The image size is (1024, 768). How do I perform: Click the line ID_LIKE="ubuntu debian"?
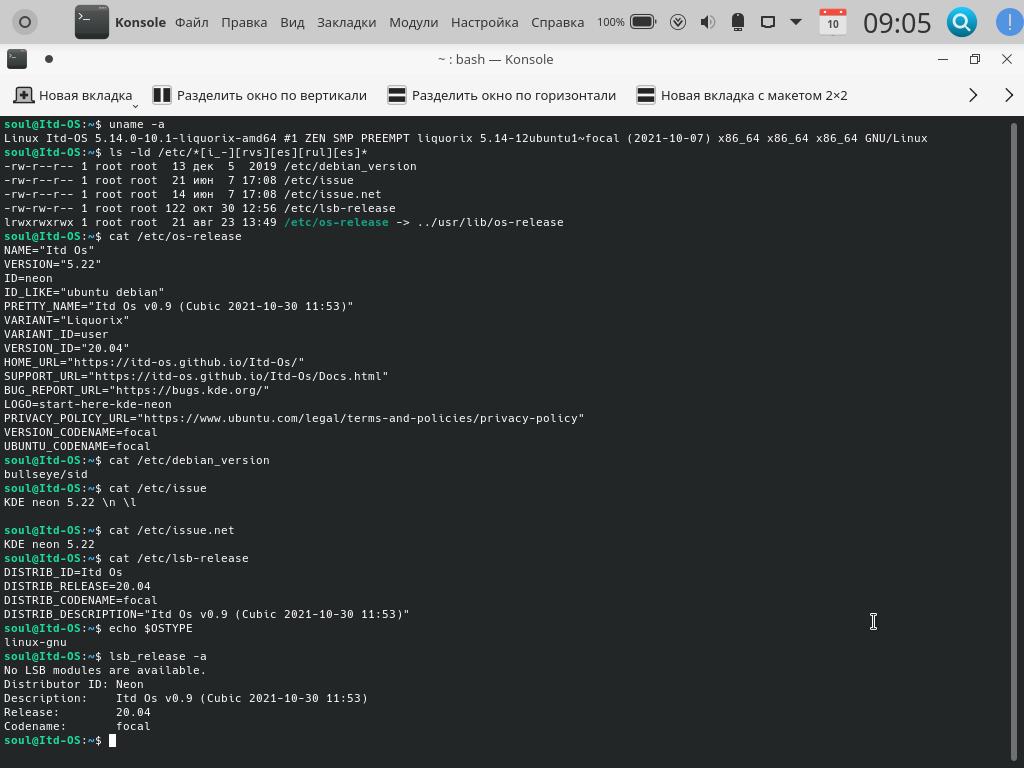click(84, 293)
